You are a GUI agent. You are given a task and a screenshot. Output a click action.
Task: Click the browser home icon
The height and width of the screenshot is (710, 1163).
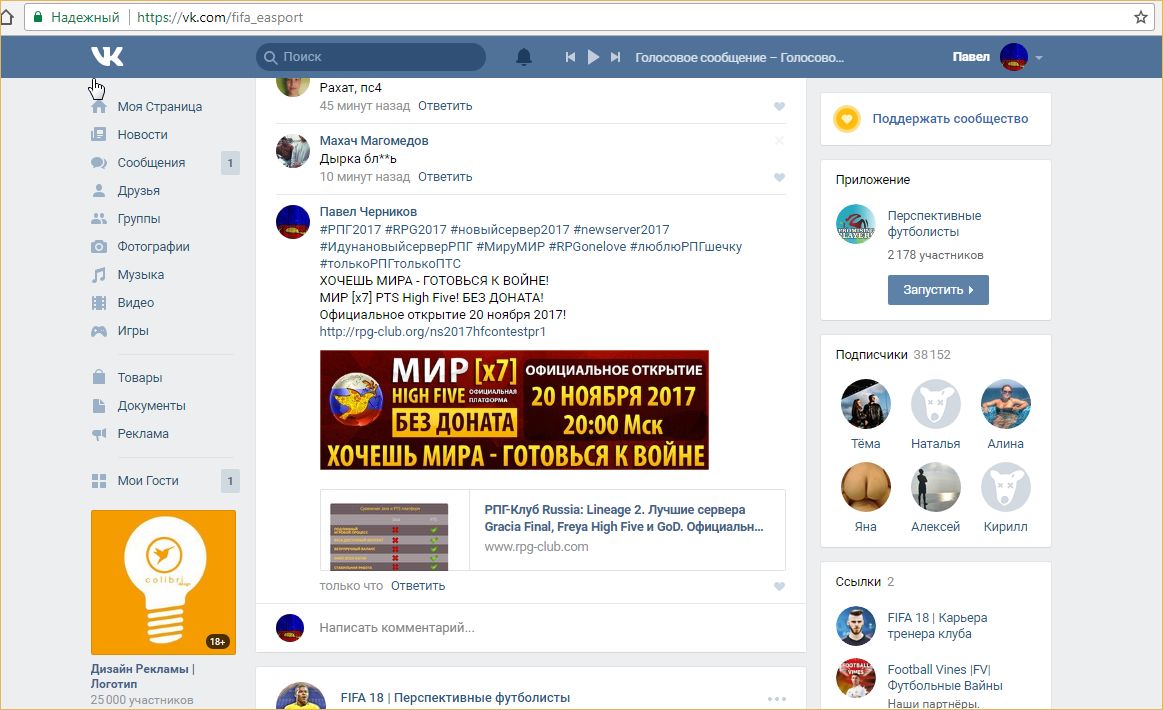point(7,17)
